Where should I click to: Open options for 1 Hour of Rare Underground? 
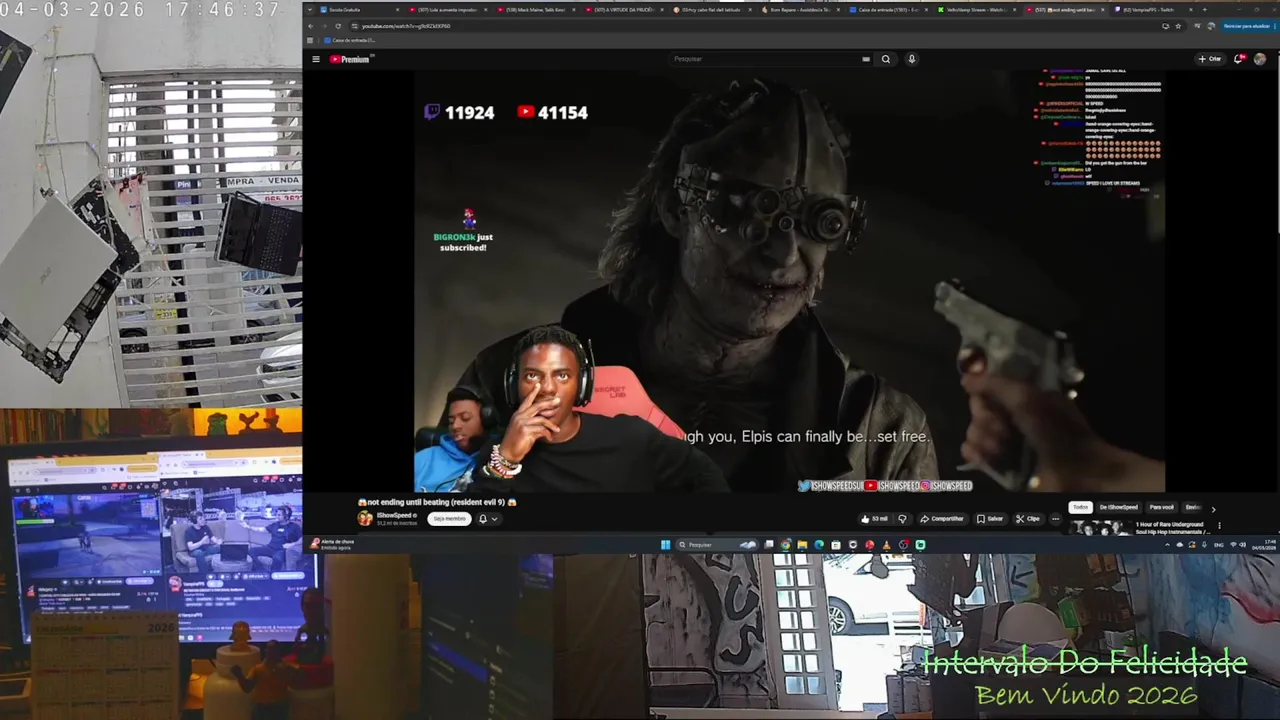point(1219,526)
